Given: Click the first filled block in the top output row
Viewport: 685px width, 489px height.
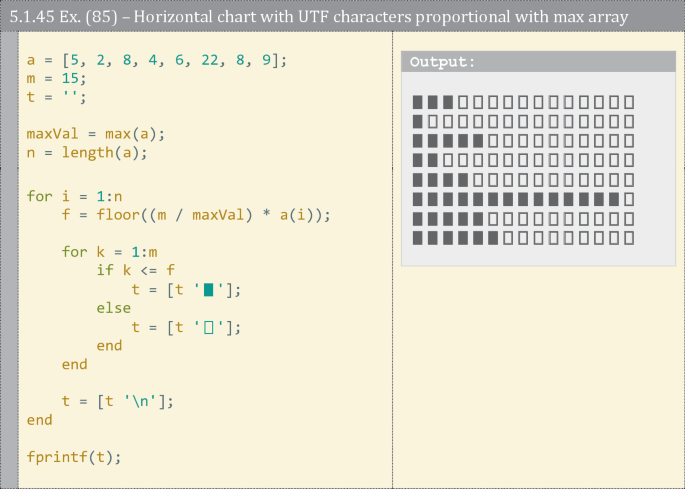Looking at the screenshot, I should click(417, 102).
